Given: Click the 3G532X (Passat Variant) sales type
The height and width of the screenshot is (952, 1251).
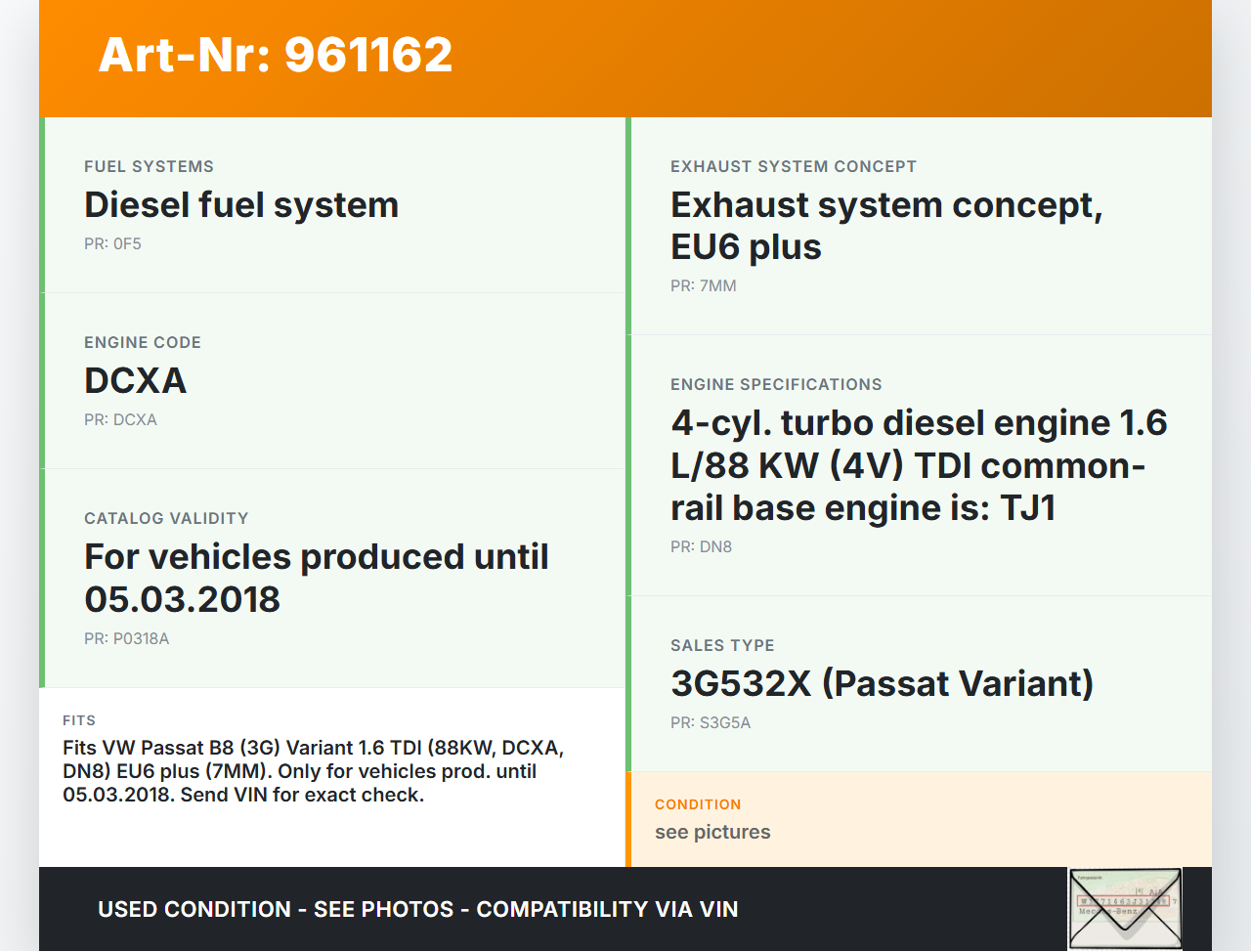Looking at the screenshot, I should pos(882,684).
